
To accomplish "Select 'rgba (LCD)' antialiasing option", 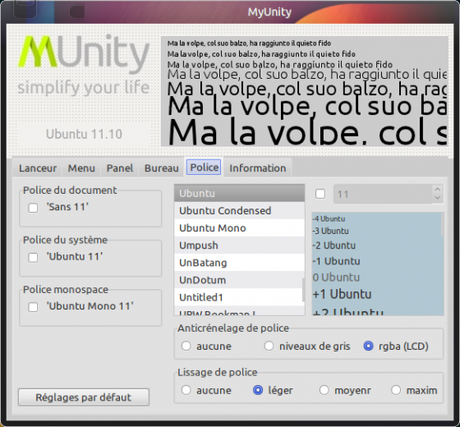I will (368, 346).
